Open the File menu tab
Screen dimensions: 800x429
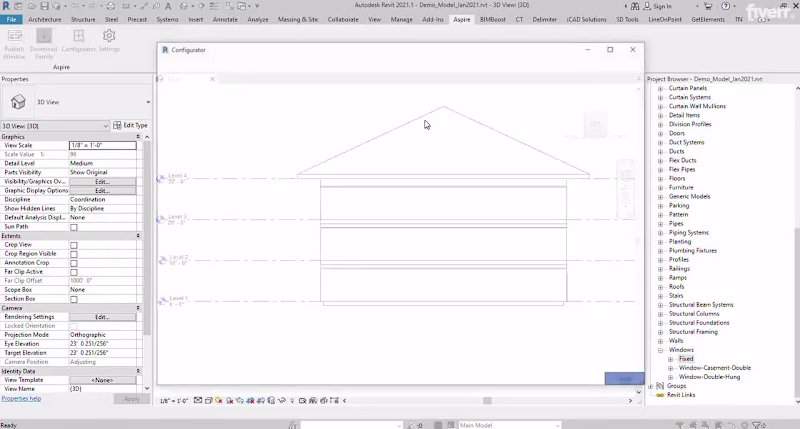[x=11, y=19]
